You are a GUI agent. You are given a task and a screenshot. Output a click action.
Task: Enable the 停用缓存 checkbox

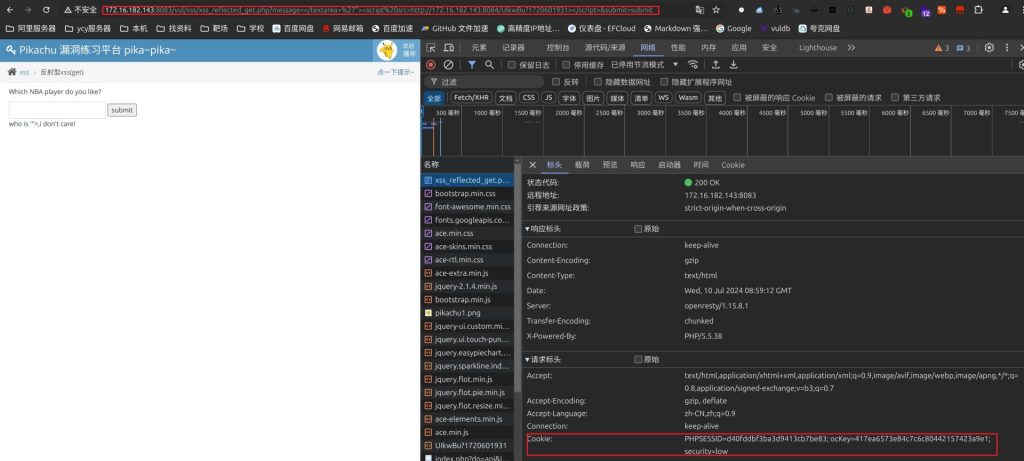click(566, 65)
